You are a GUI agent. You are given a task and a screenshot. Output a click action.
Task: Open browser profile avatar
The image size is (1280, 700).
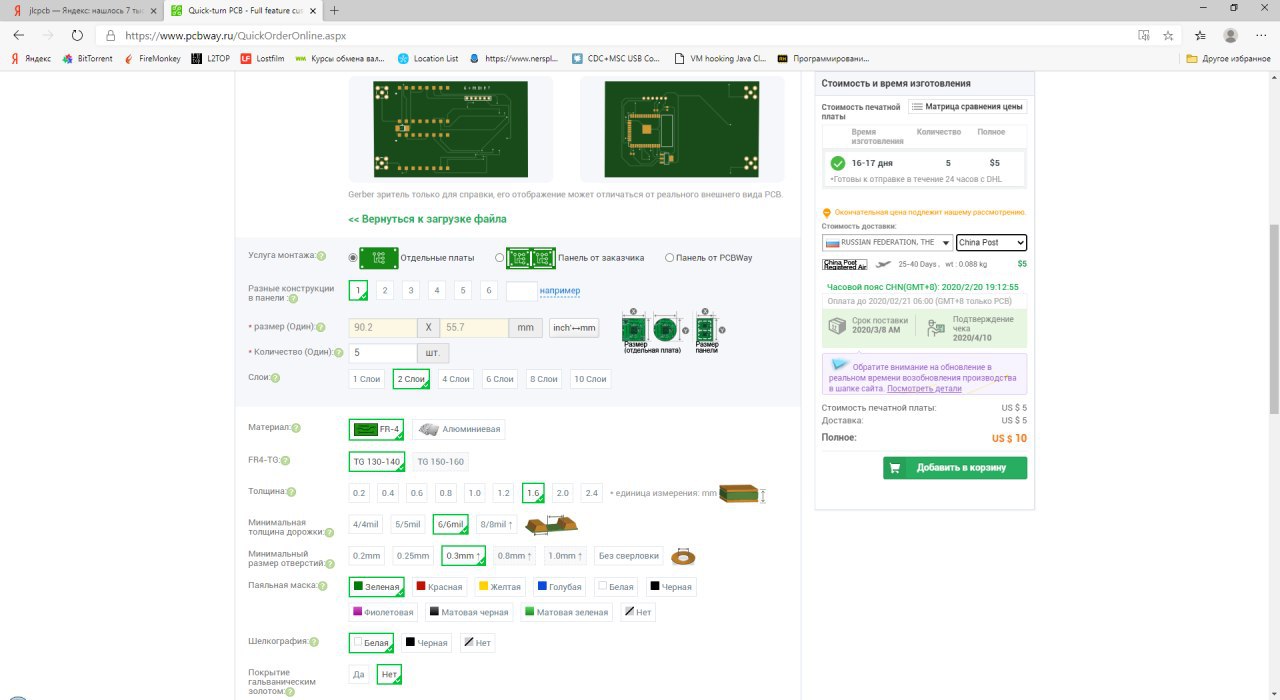coord(1230,34)
